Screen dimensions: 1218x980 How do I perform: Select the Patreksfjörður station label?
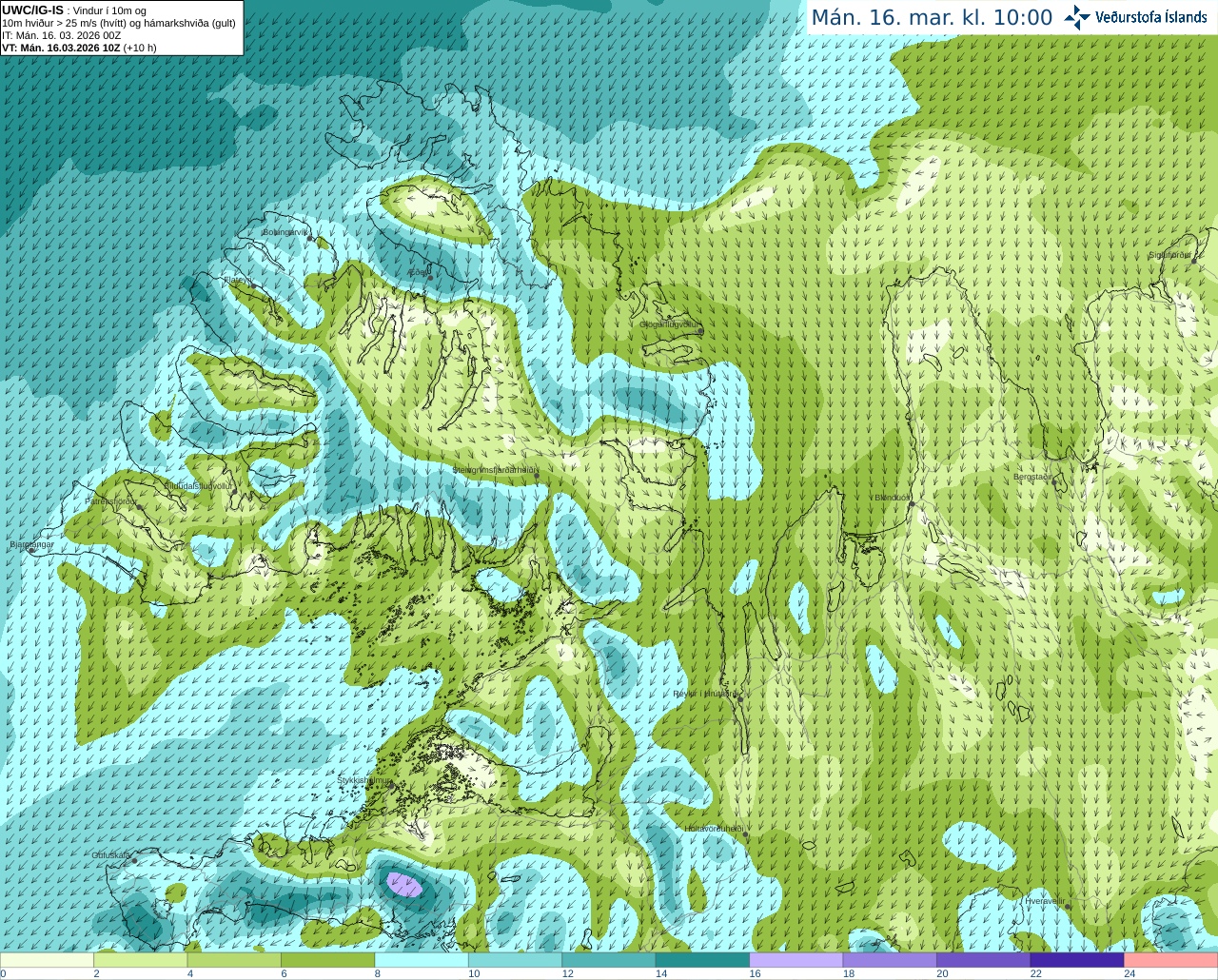click(111, 500)
